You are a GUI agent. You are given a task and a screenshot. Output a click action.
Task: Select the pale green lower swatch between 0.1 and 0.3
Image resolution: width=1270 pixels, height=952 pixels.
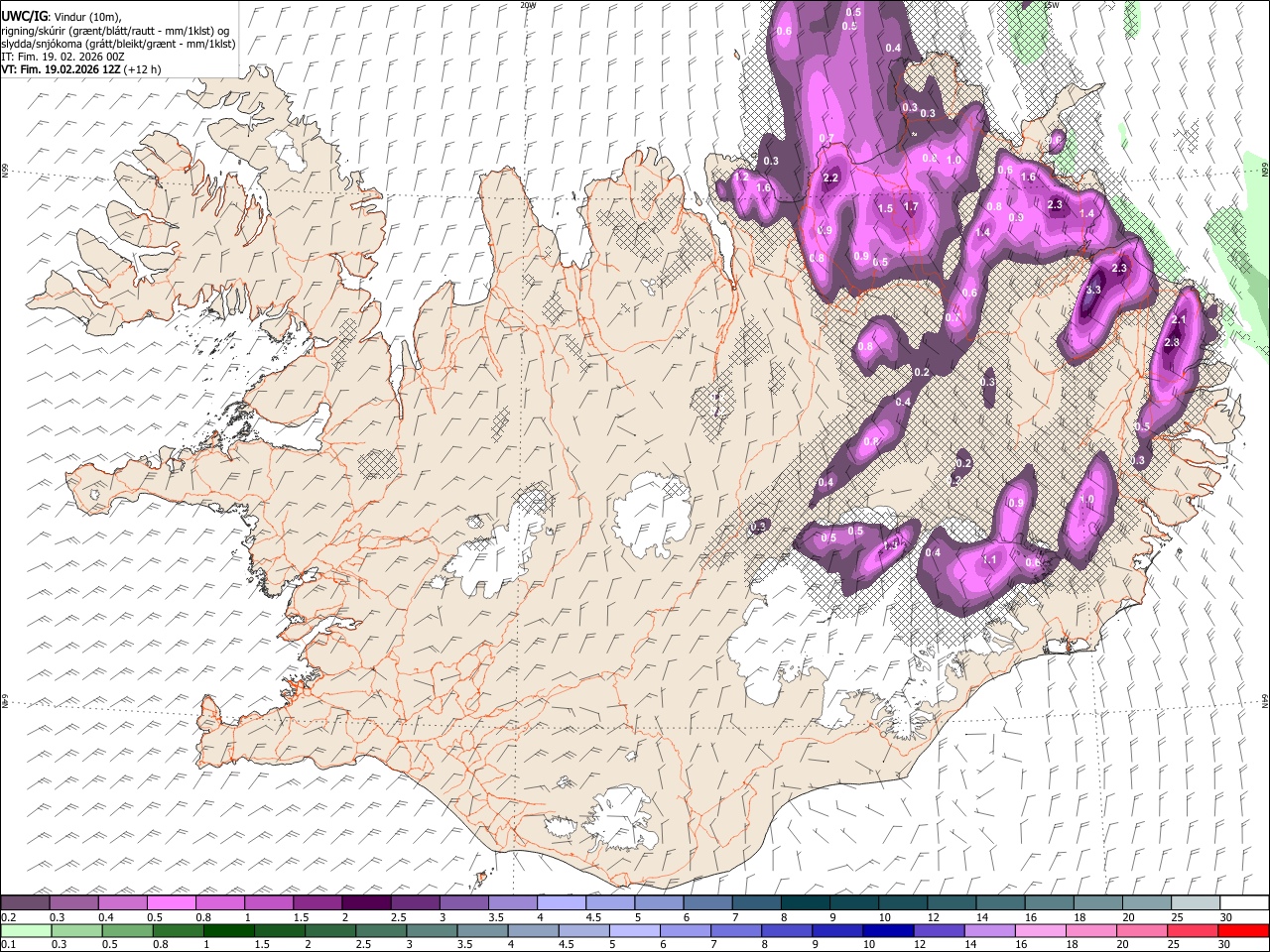[26, 930]
